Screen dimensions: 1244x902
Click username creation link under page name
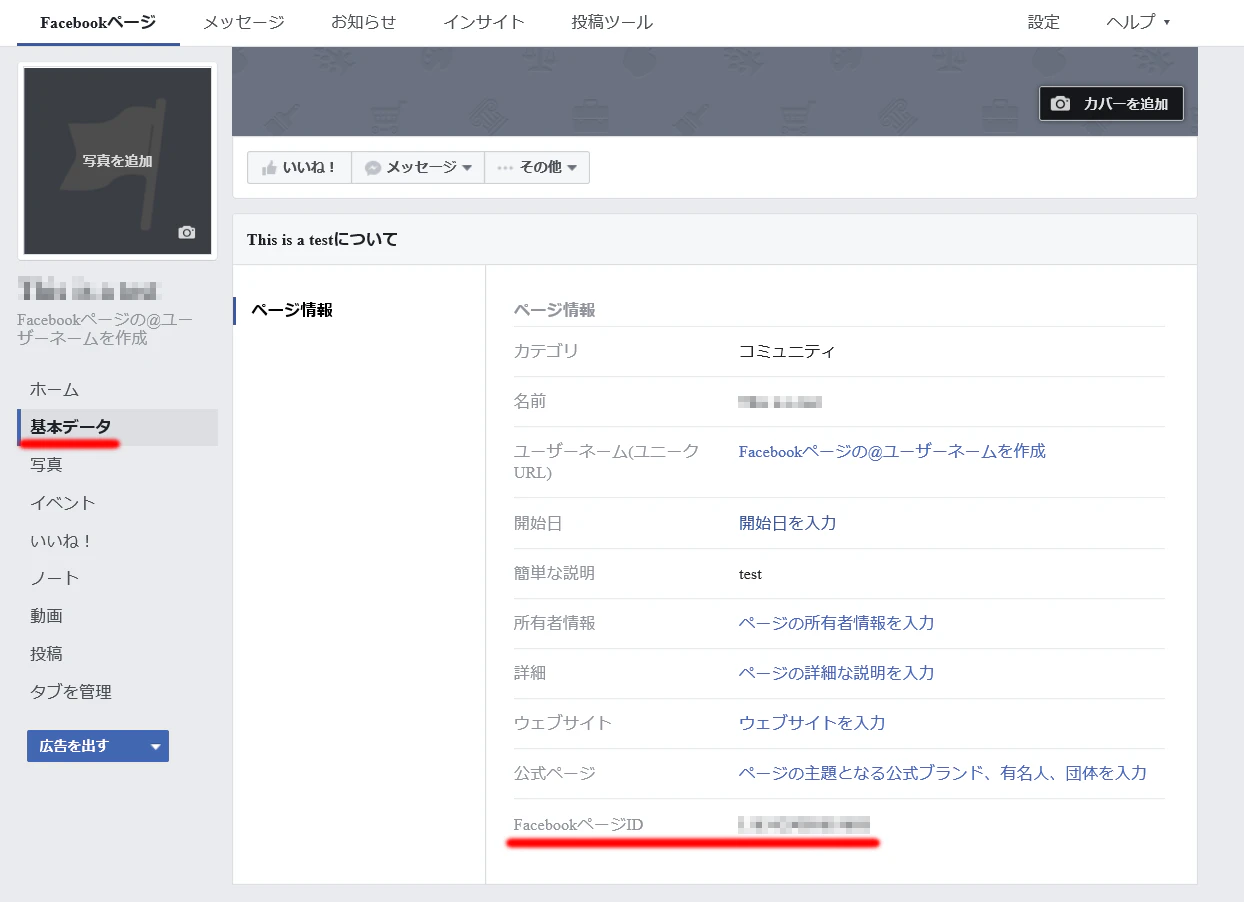point(105,329)
